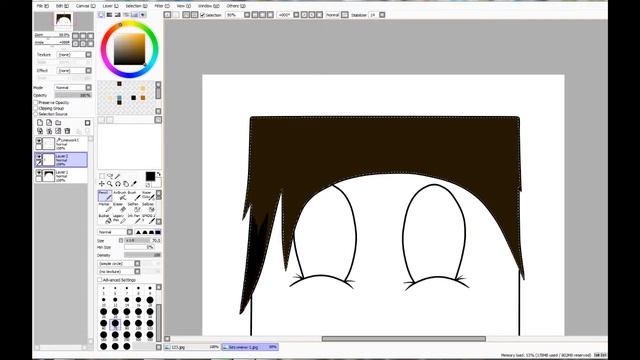Create a new normal layer
The width and height of the screenshot is (640, 360).
coord(40,122)
